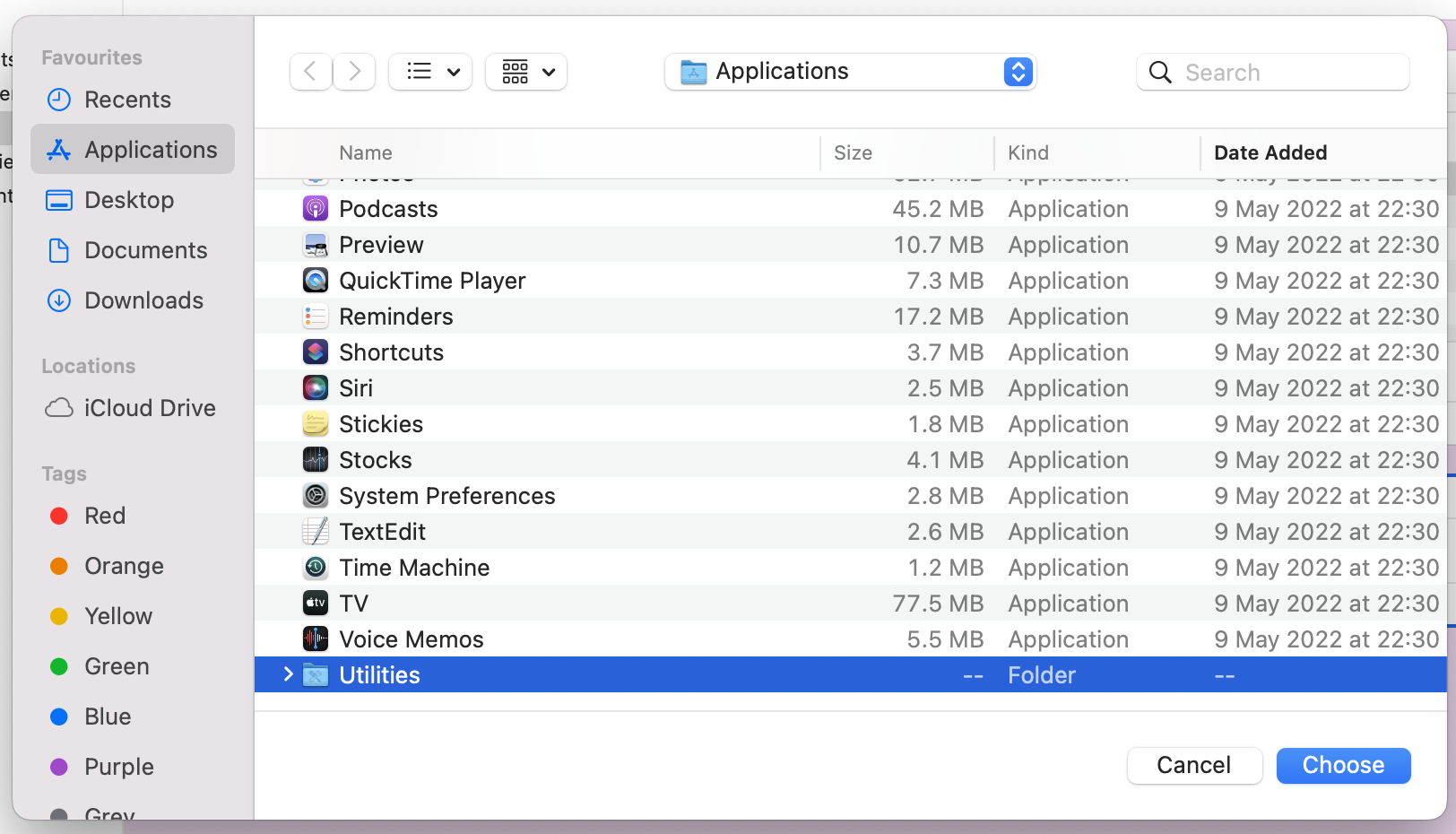1456x834 pixels.
Task: Click the Podcasts app icon
Action: tap(315, 209)
